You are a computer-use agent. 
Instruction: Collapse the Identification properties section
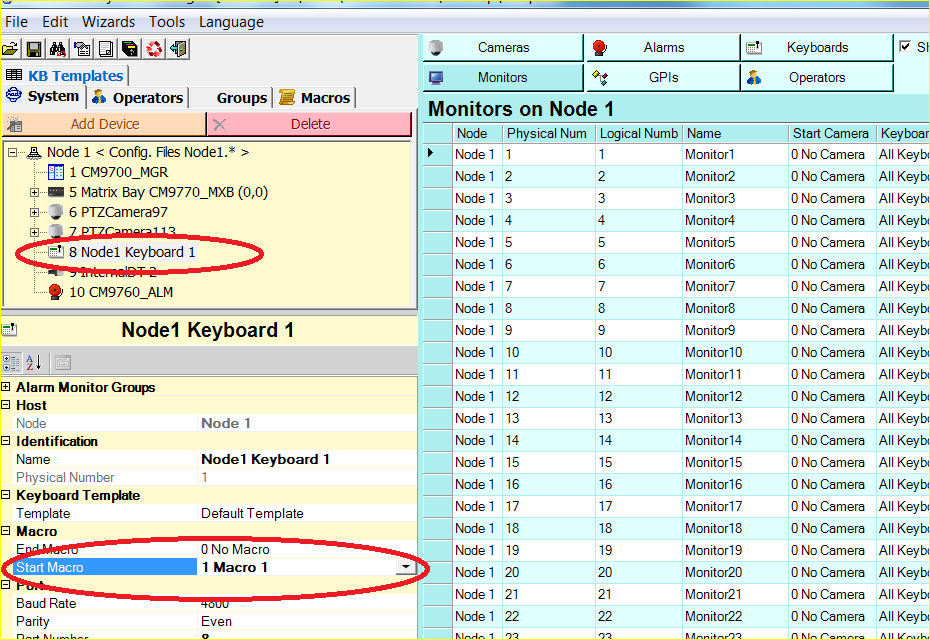click(x=8, y=441)
